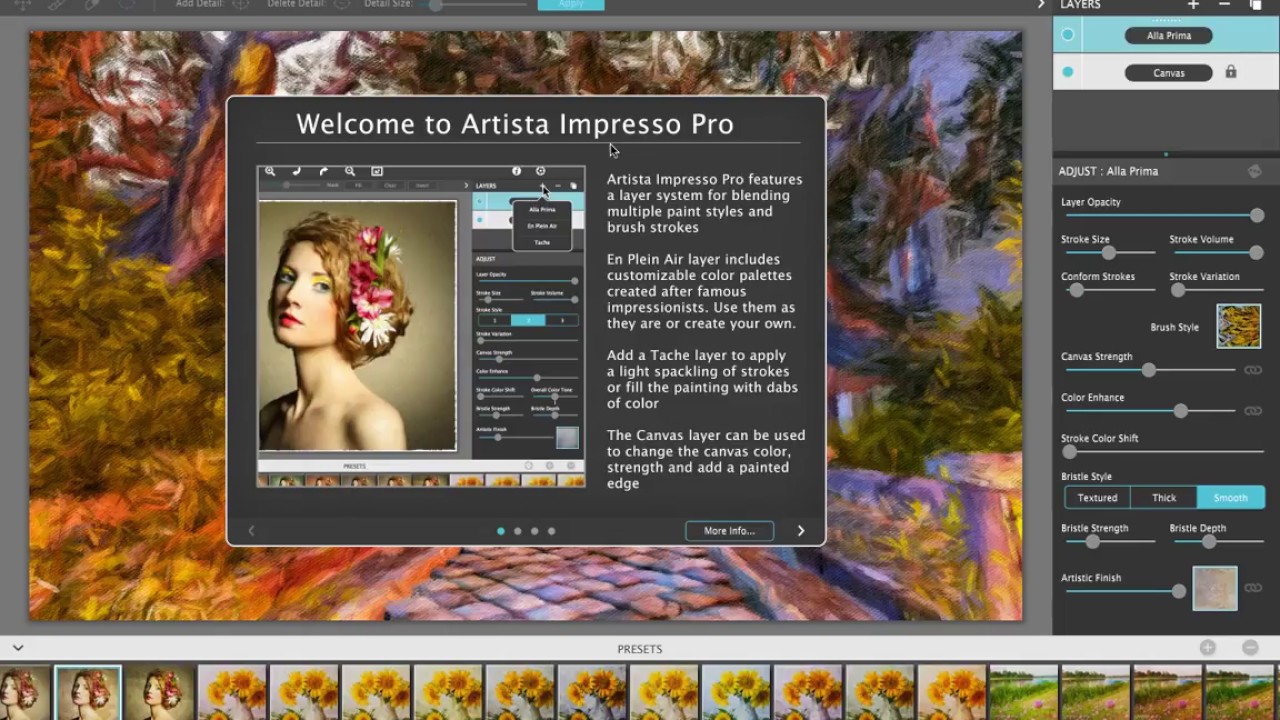Toggle Alla Prima layer visibility circle

click(1068, 35)
